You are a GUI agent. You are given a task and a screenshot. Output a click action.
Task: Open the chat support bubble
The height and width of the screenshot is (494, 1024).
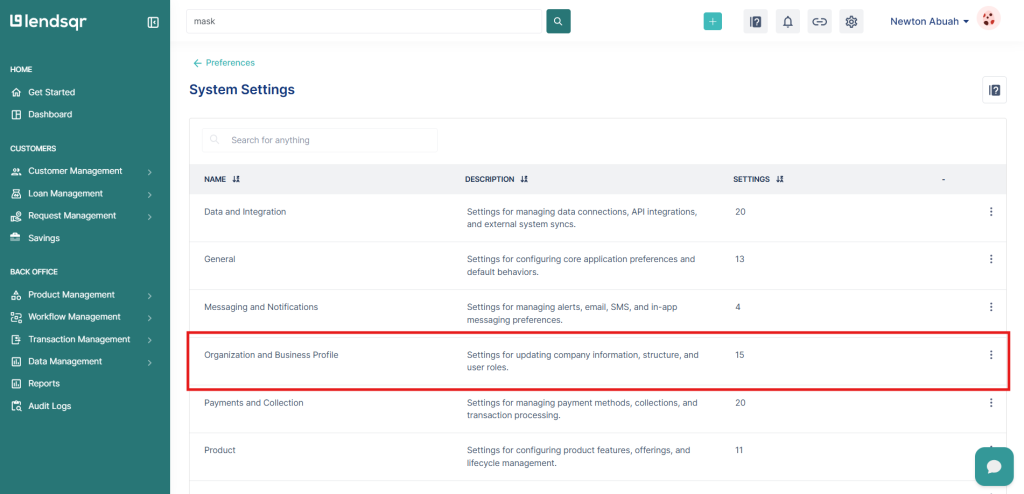pos(993,467)
